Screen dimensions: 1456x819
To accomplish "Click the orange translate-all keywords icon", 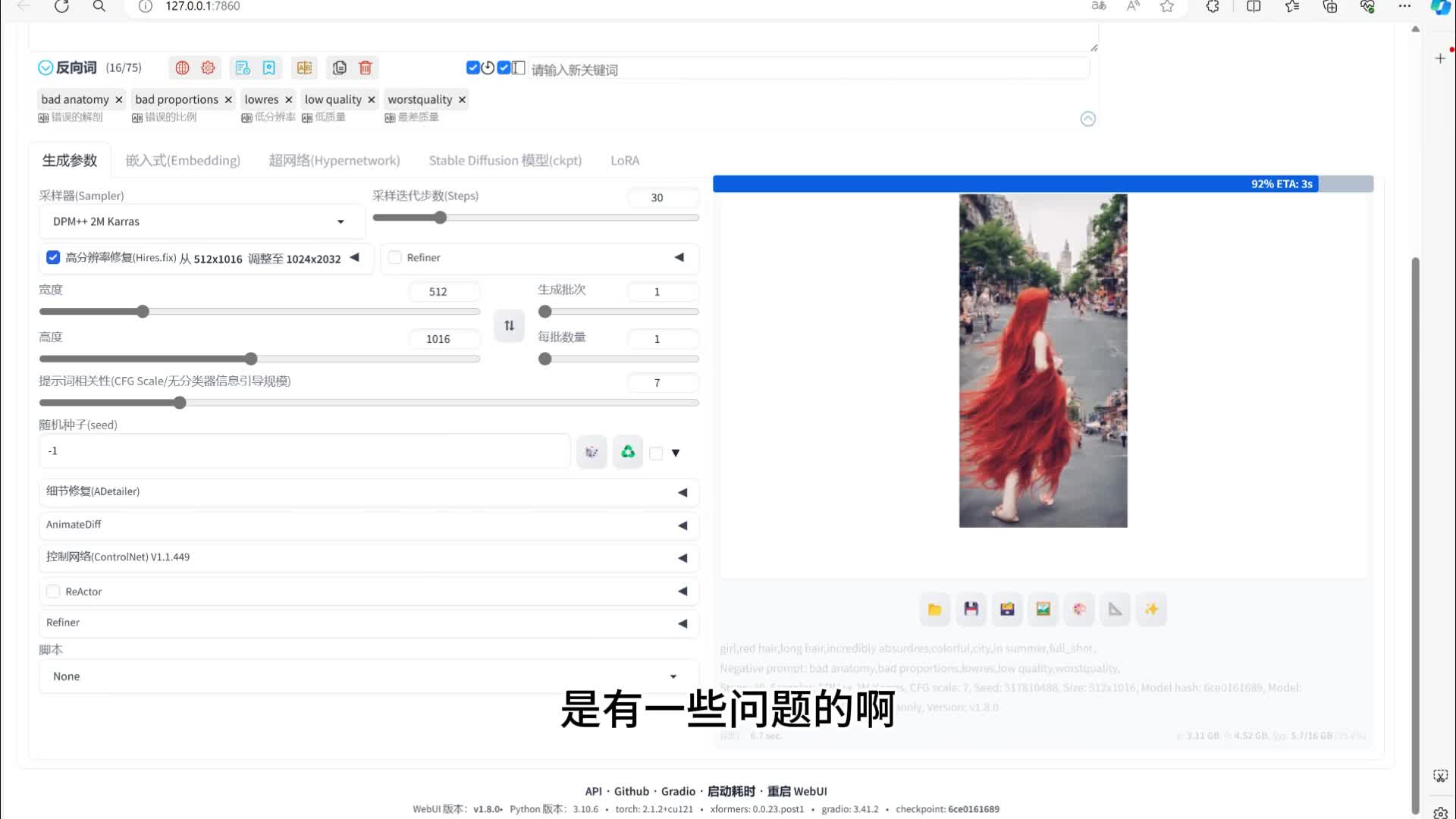I will 305,68.
